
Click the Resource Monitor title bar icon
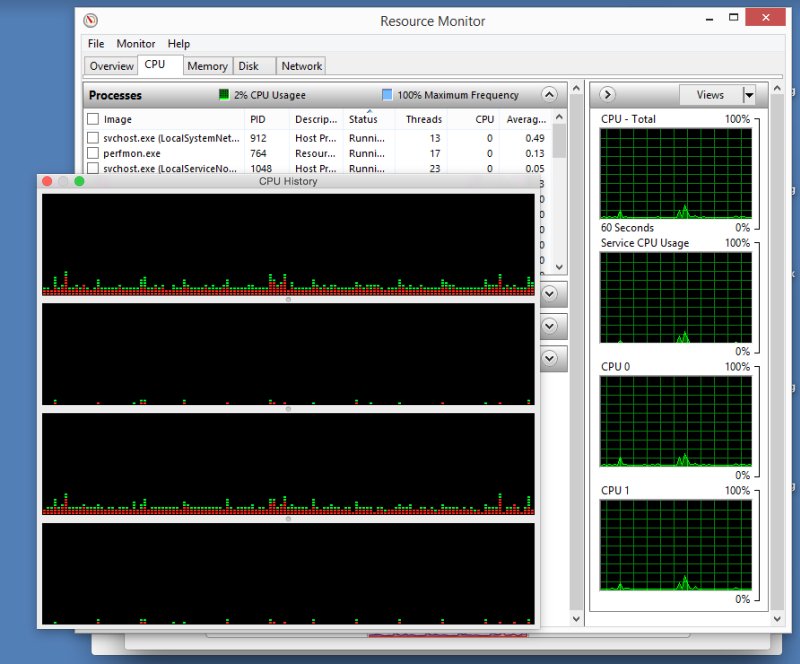pos(91,21)
